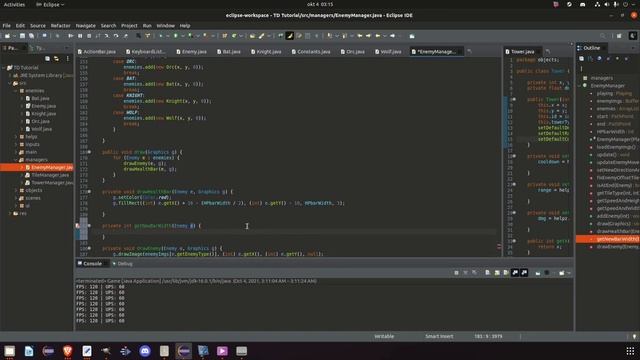Click addEnemy(int) method in Outline
Viewport: 640px width, 360px height.
613,216
